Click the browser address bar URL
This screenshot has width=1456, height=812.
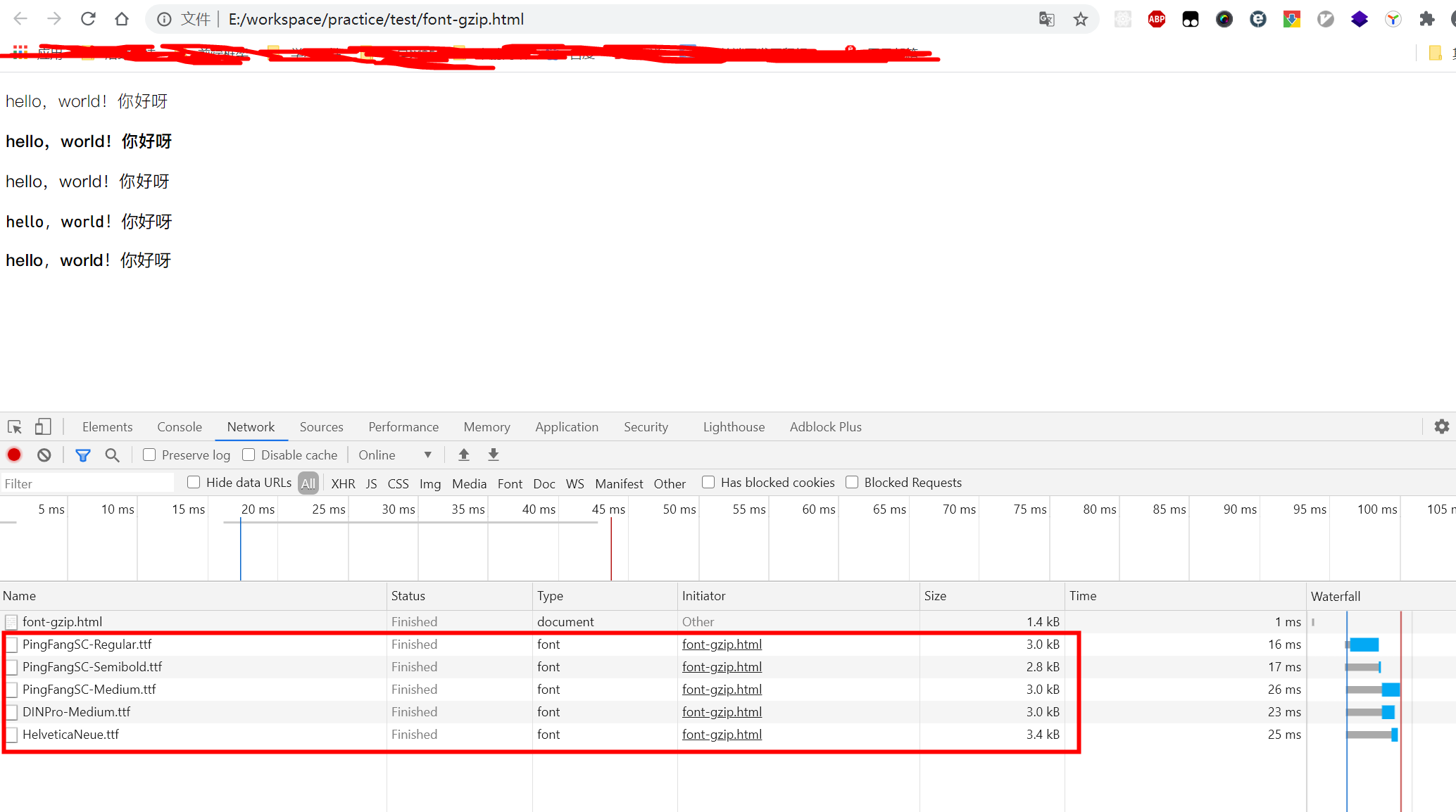[x=376, y=19]
